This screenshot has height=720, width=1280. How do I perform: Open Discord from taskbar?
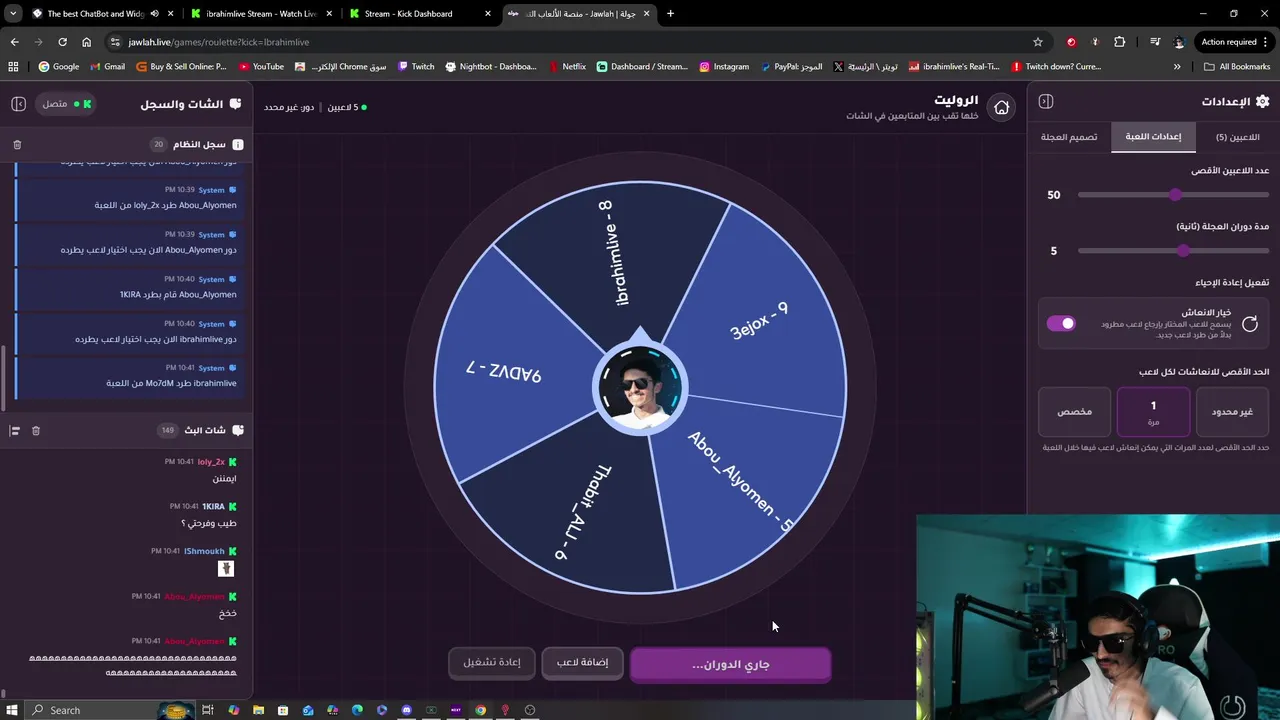click(406, 710)
